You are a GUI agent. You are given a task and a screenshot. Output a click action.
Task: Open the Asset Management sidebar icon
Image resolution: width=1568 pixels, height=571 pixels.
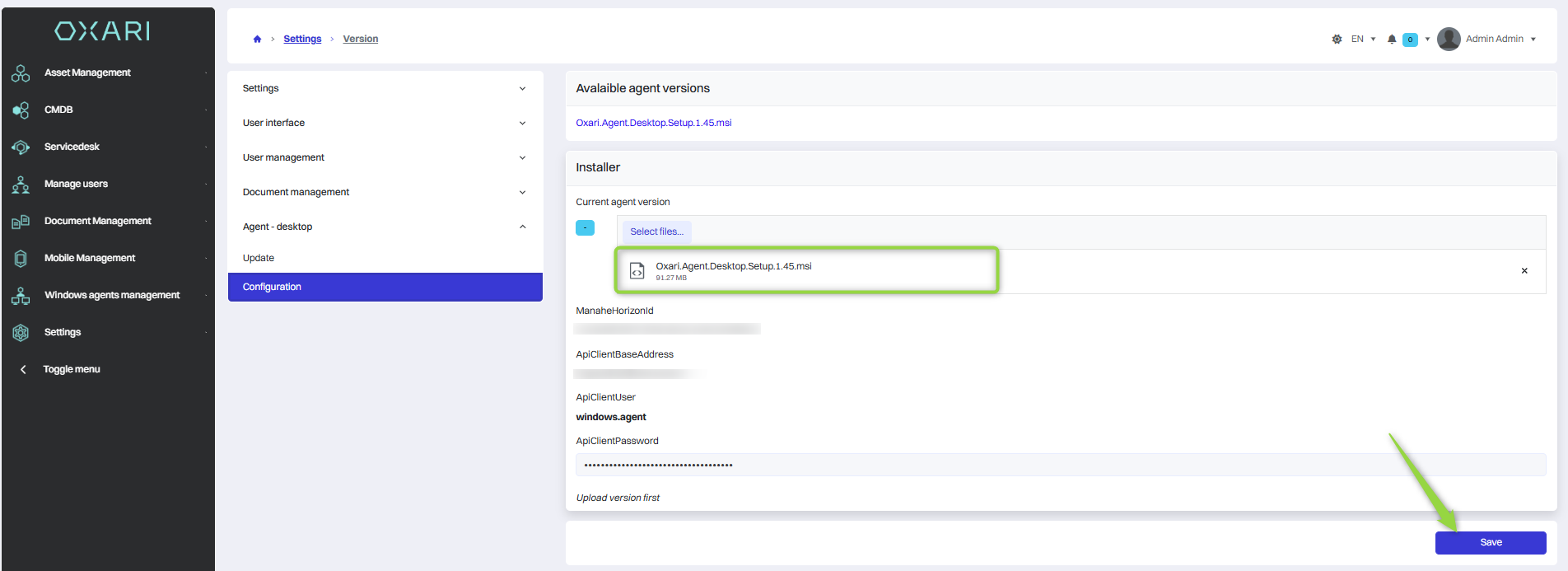click(x=21, y=73)
